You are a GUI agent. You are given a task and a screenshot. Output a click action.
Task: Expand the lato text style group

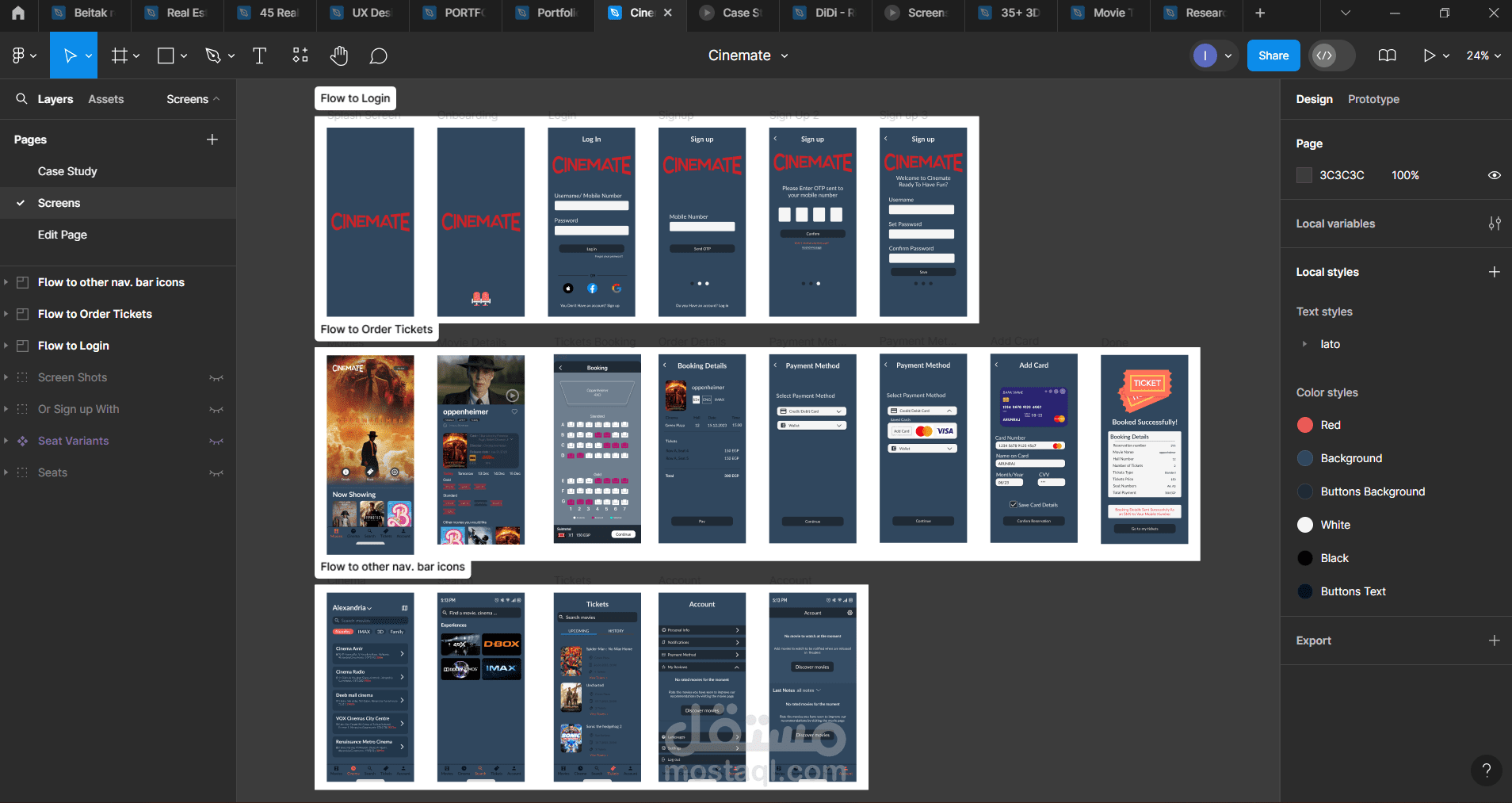[x=1304, y=344]
